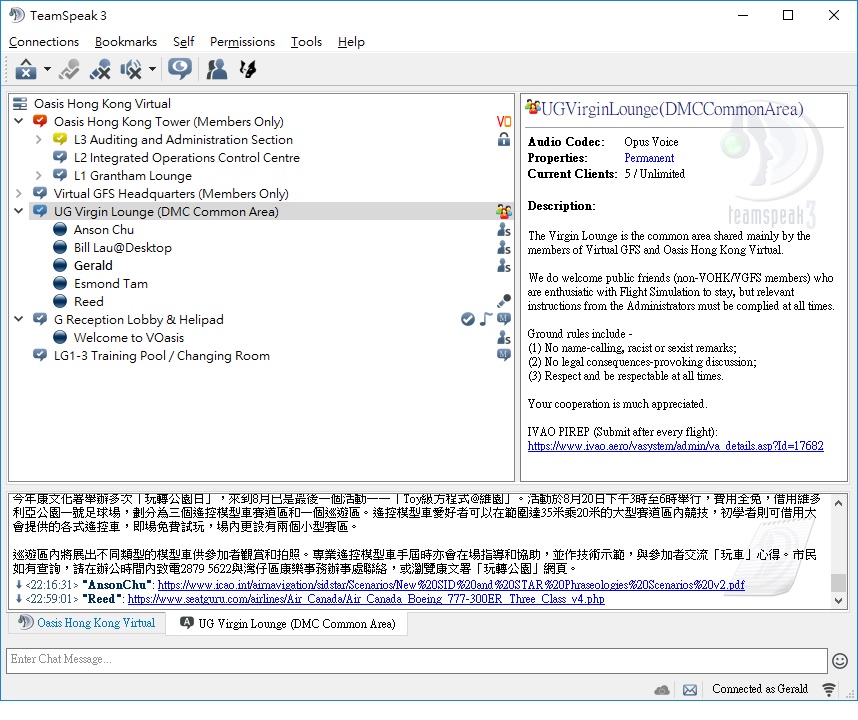Expand the Virtual GFS Headquarters channel
The height and width of the screenshot is (720, 858).
(19, 194)
